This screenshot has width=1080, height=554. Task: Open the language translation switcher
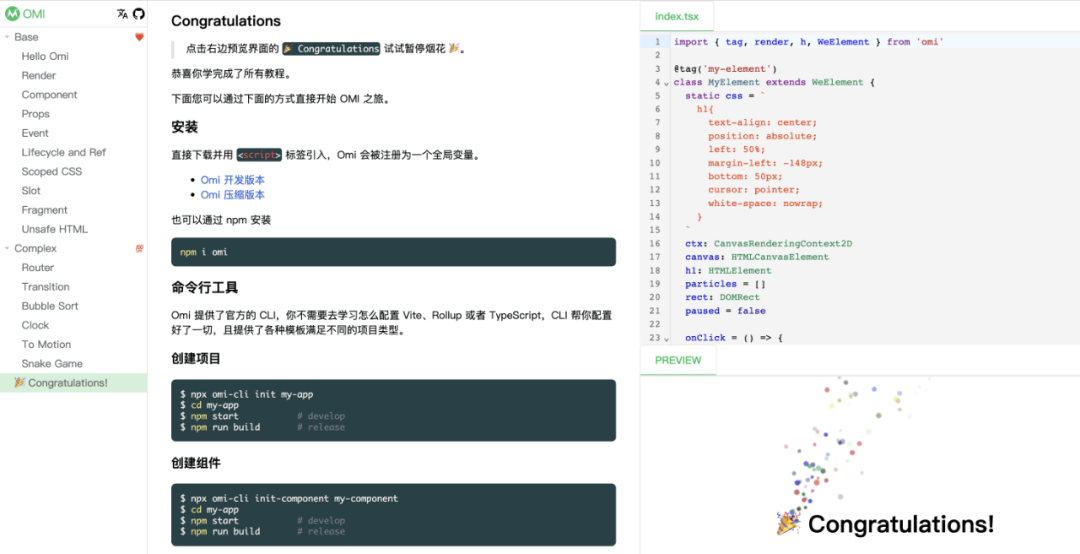(x=123, y=14)
